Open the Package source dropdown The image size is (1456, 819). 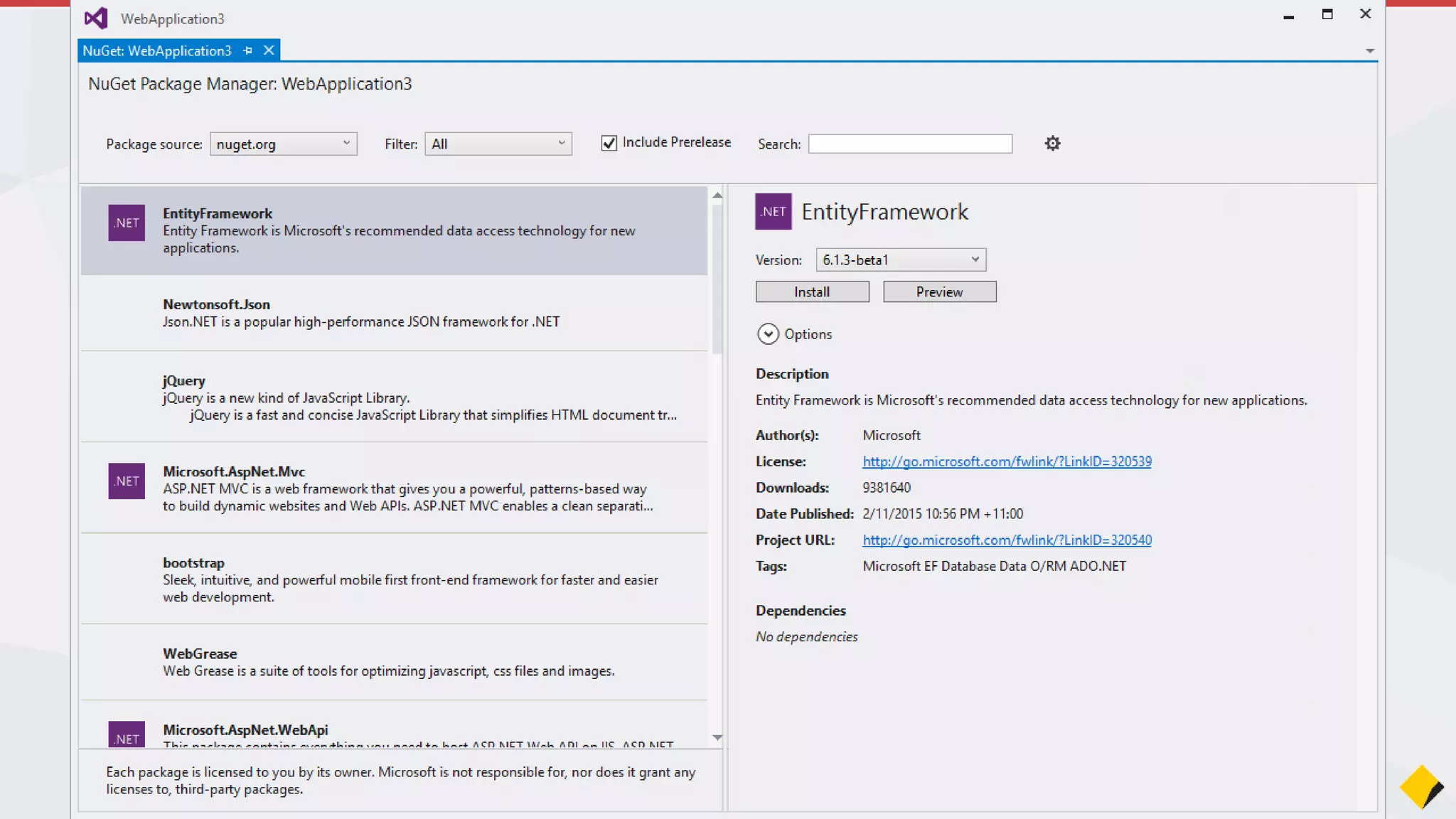[x=283, y=144]
